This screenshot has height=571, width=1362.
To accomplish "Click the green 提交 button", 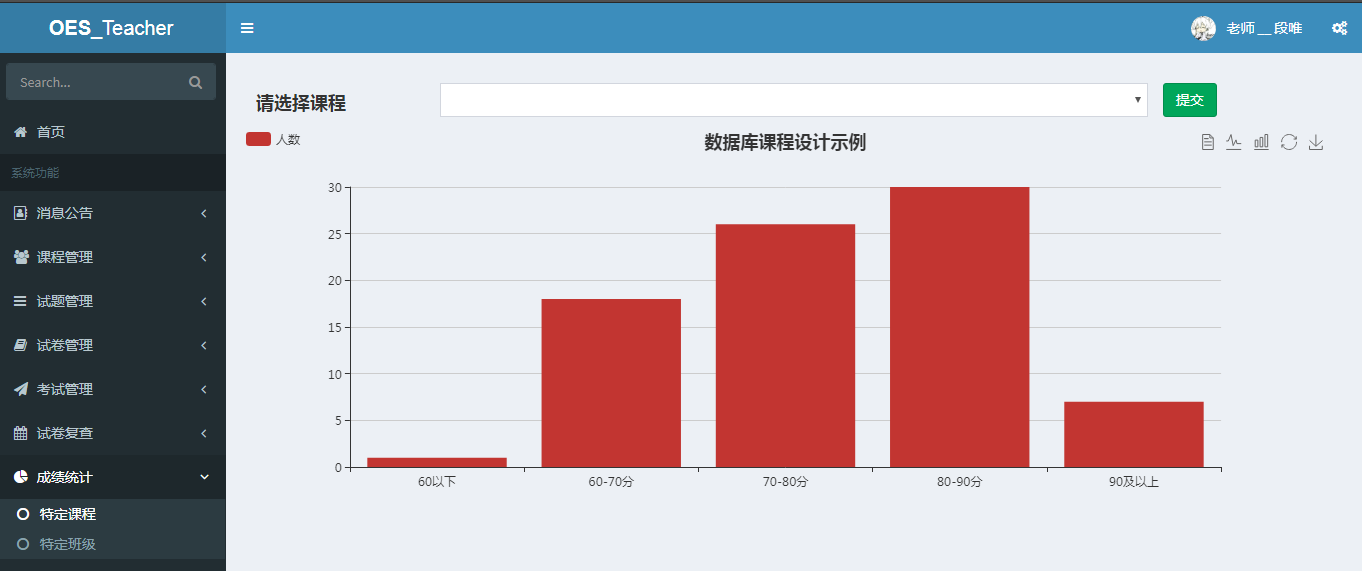I will click(1189, 100).
